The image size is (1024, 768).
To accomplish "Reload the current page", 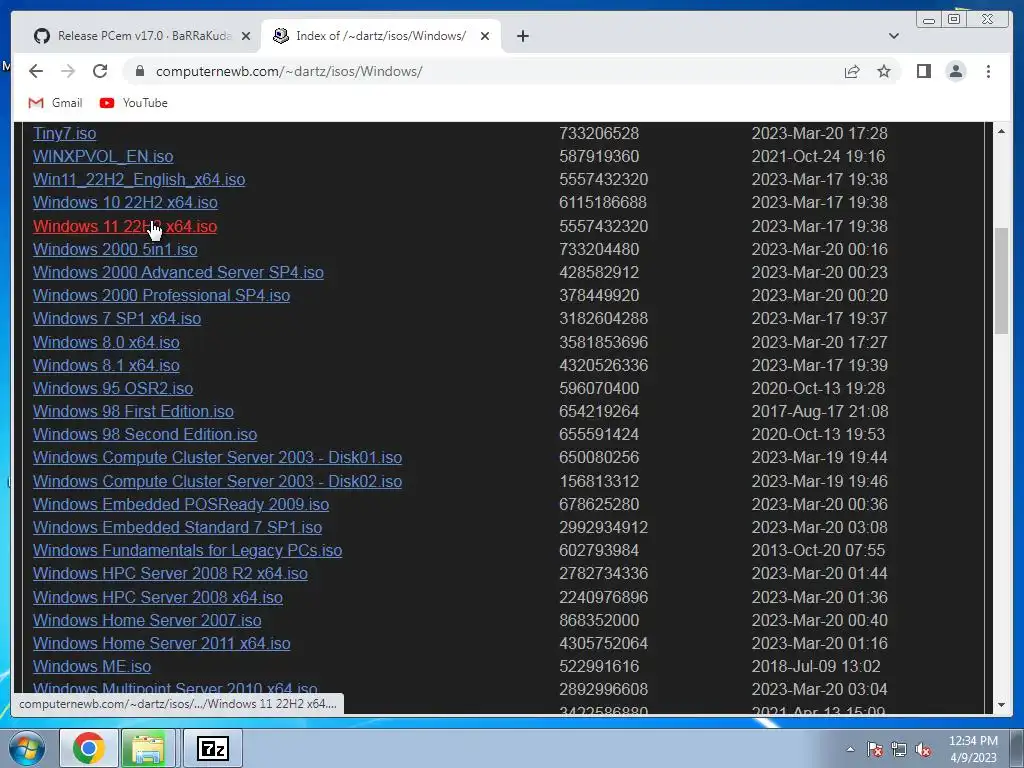I will tap(100, 71).
